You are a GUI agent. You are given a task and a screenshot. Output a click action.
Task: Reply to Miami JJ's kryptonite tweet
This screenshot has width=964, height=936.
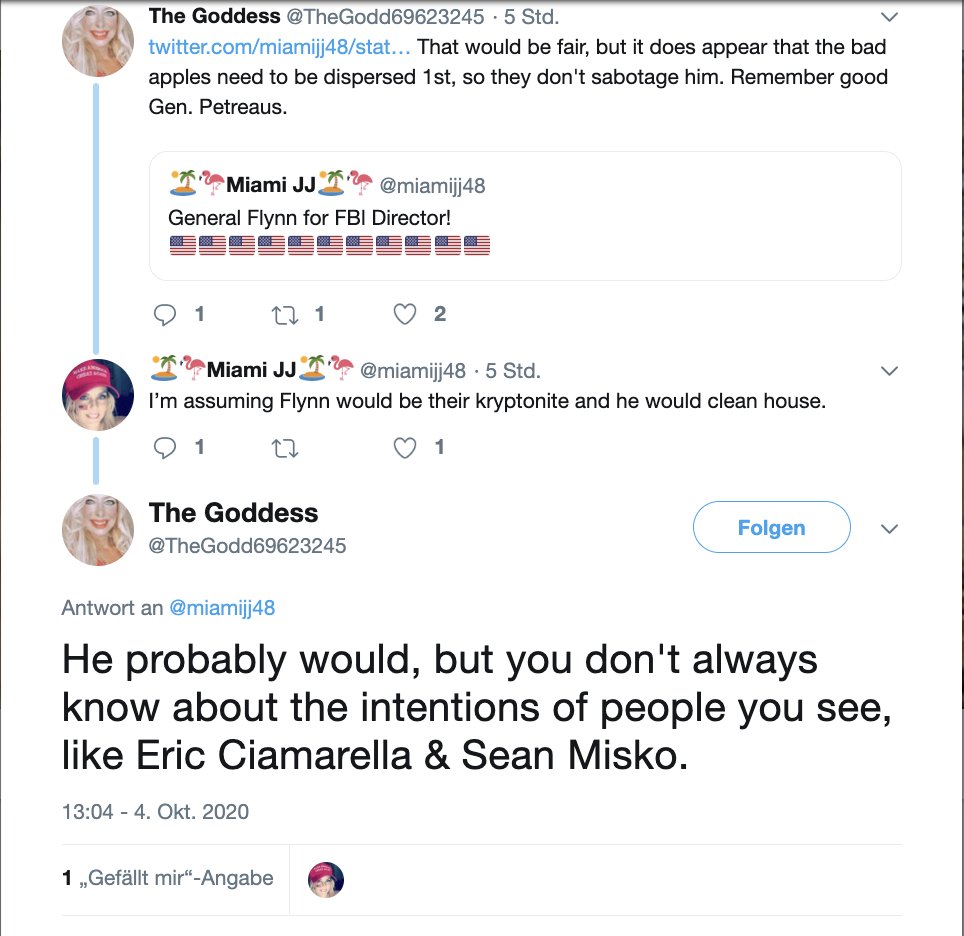pos(165,448)
